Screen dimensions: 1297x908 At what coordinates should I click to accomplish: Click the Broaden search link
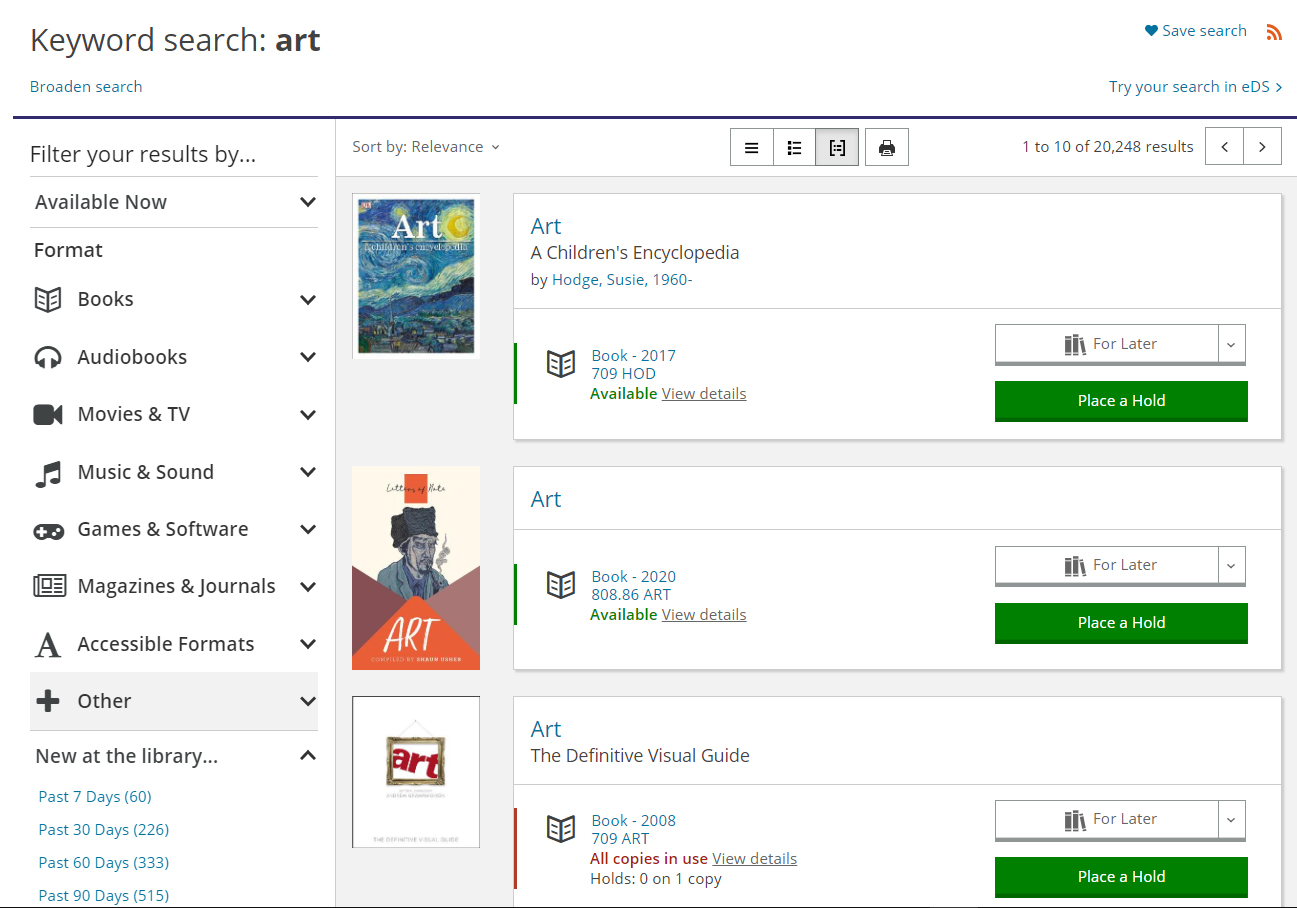pyautogui.click(x=86, y=87)
